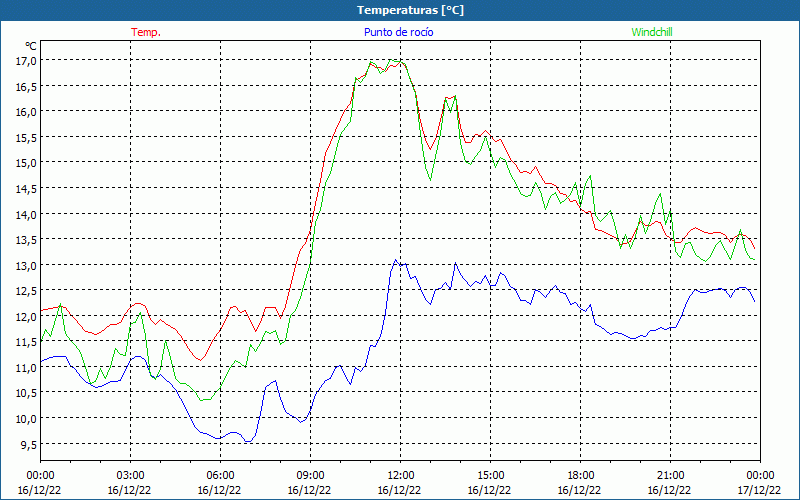Click the 17,0 y-axis value
Viewport: 800px width, 500px height.
27,61
